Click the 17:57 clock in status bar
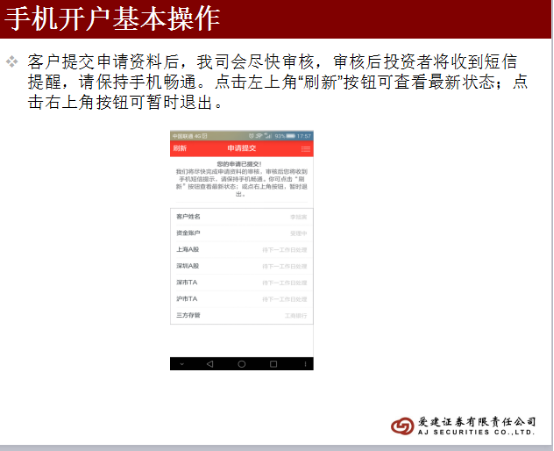The image size is (554, 451). tap(304, 136)
